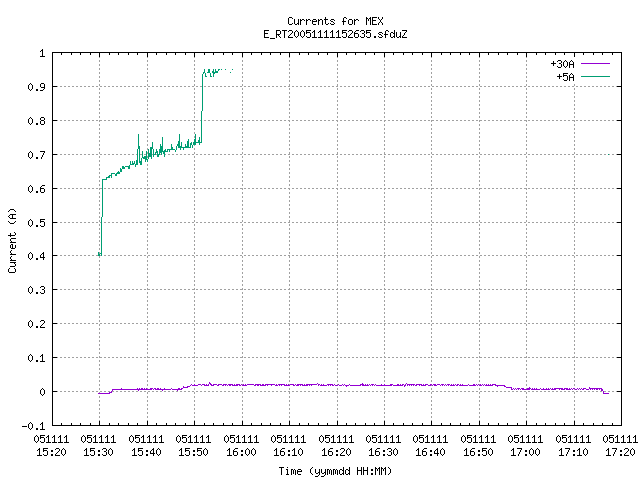Click x-axis time label 15:30
Image resolution: width=640 pixels, height=480 pixels.
(98, 452)
